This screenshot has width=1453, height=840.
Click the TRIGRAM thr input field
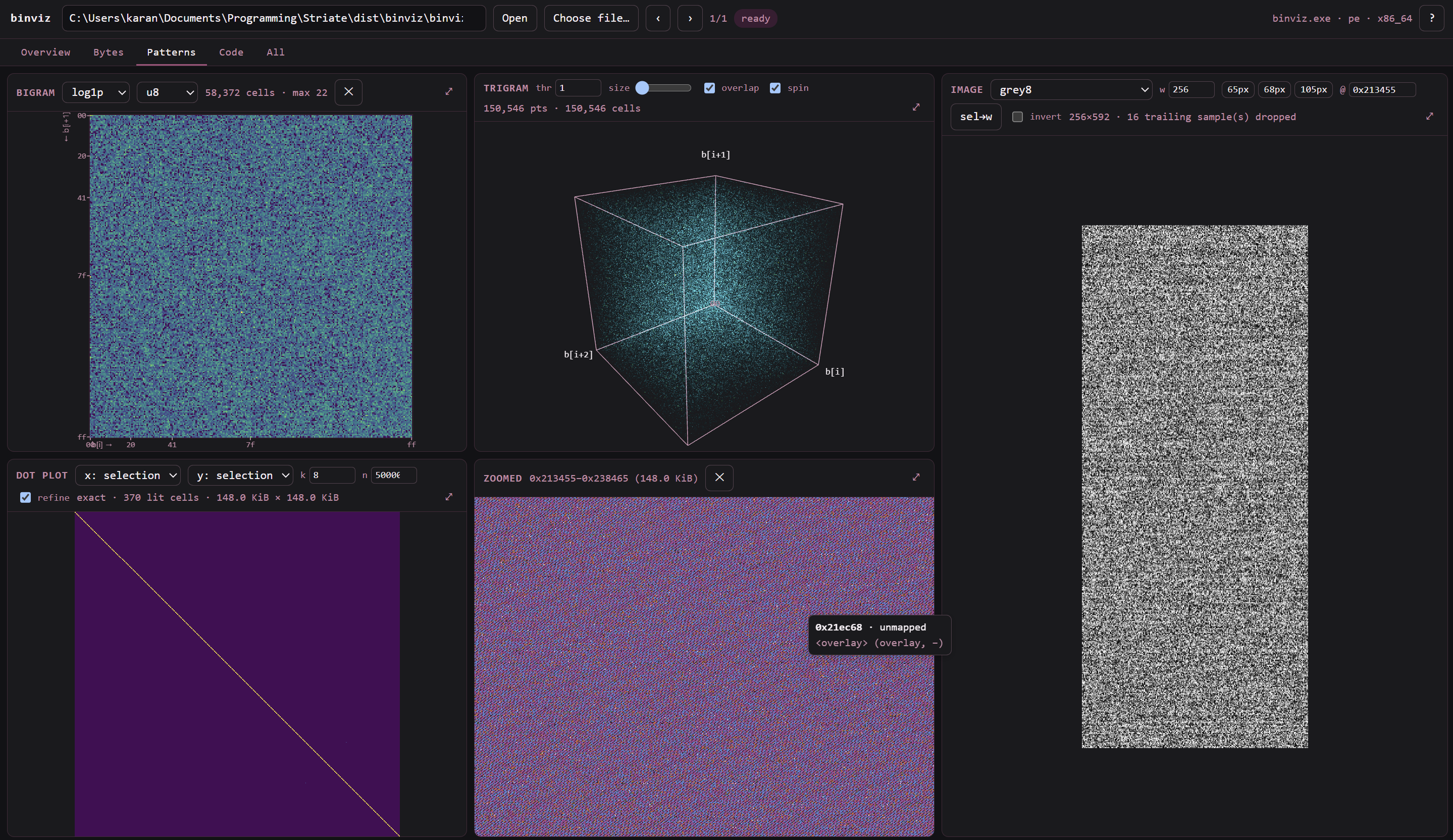(578, 88)
